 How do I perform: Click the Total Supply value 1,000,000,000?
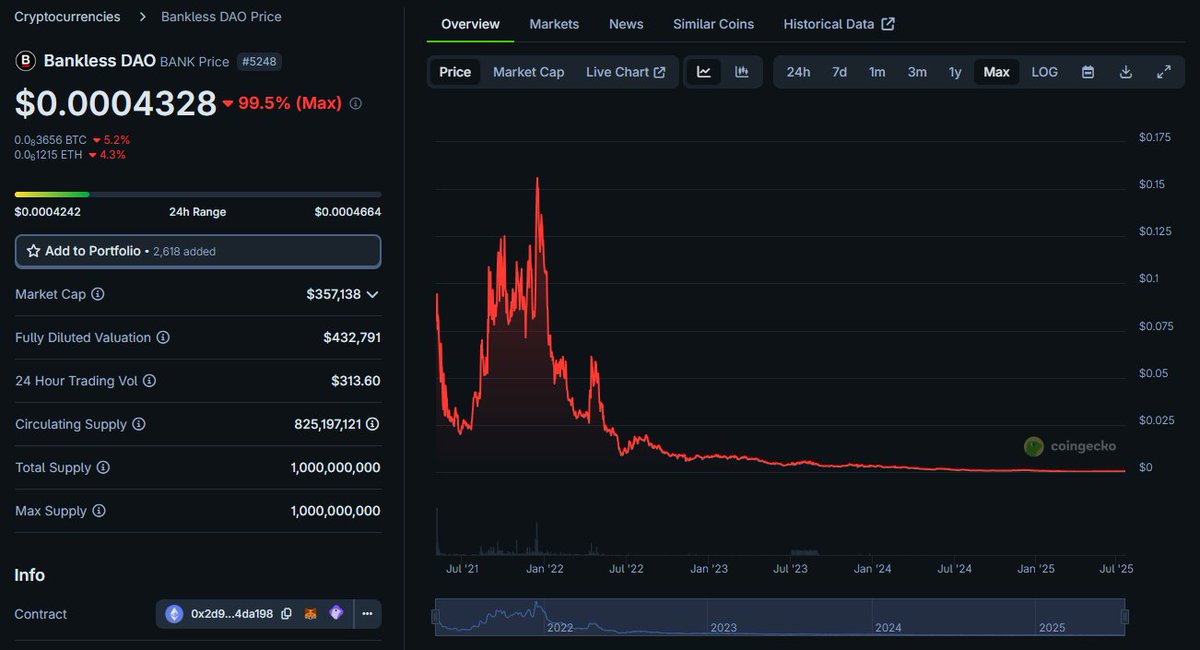336,468
